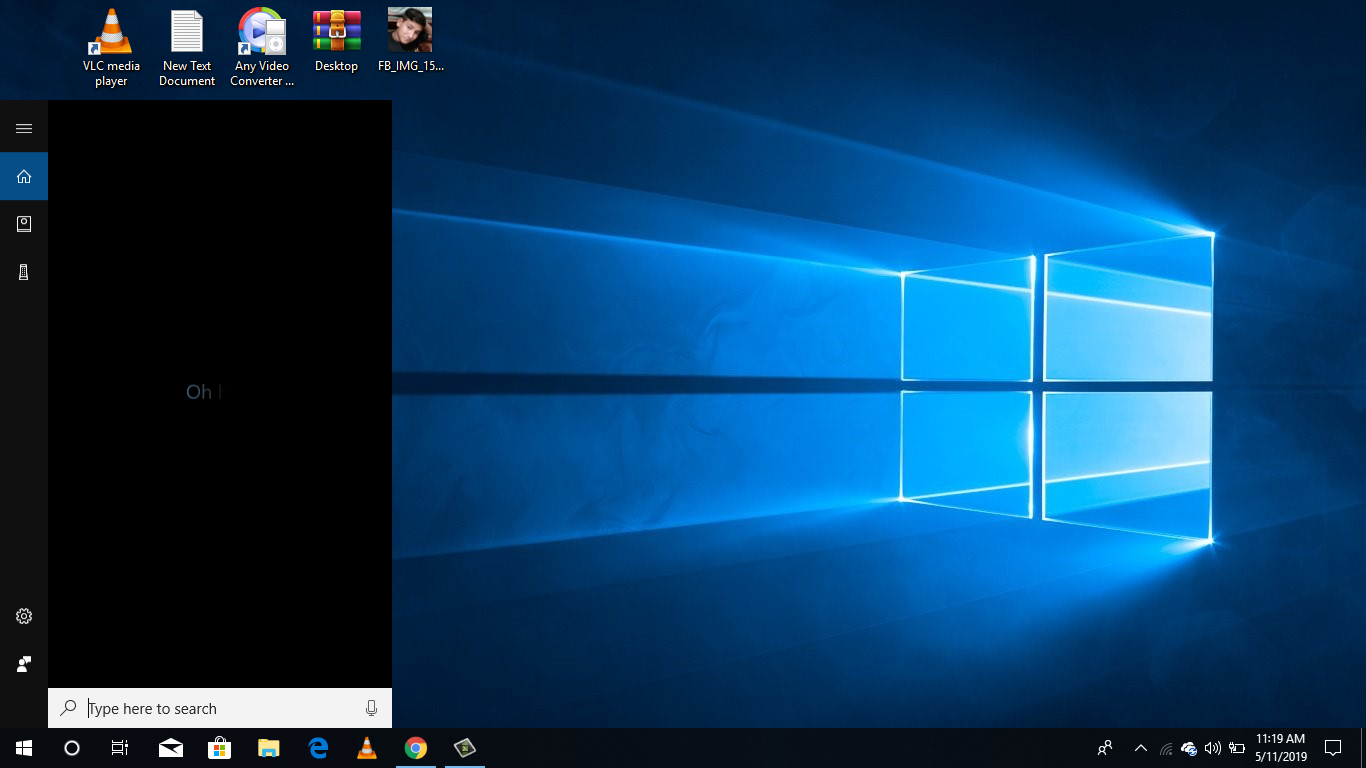Select the FB_IMG_15... image thumbnail on desktop
1366x768 pixels.
[410, 41]
